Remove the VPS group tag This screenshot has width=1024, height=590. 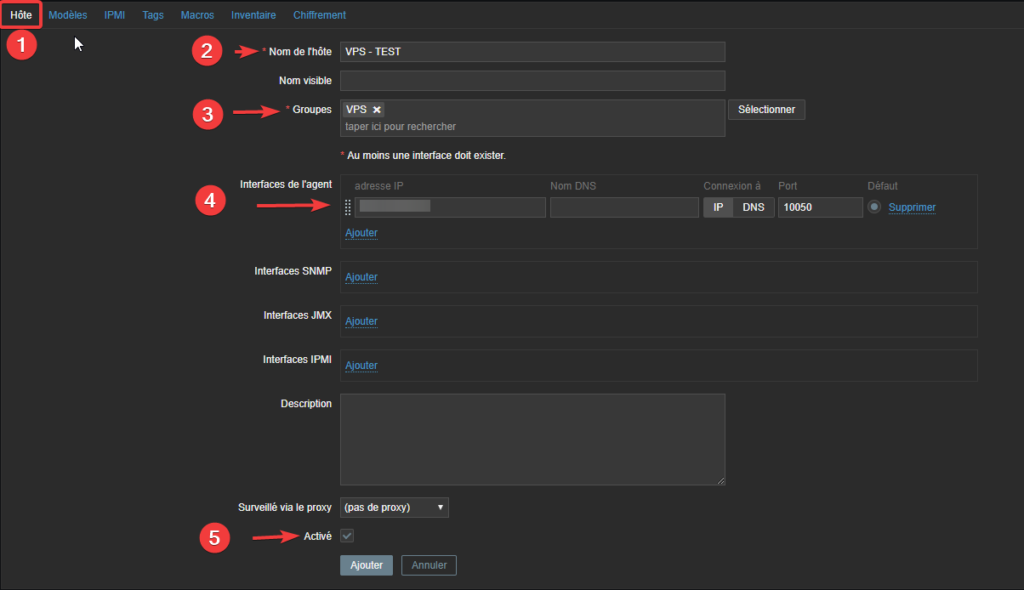coord(377,110)
